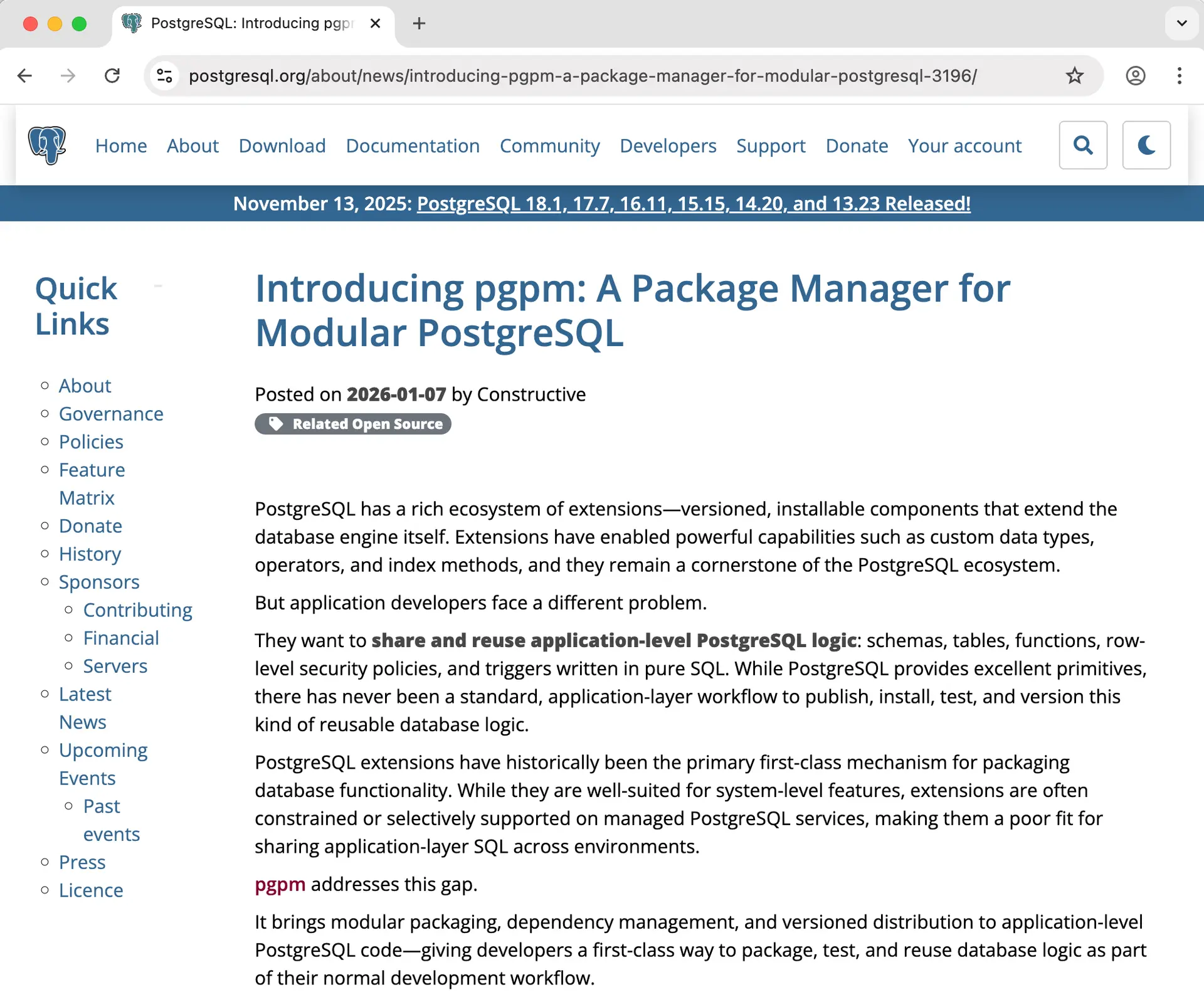
Task: Go back using the browser back arrow
Action: pyautogui.click(x=24, y=76)
